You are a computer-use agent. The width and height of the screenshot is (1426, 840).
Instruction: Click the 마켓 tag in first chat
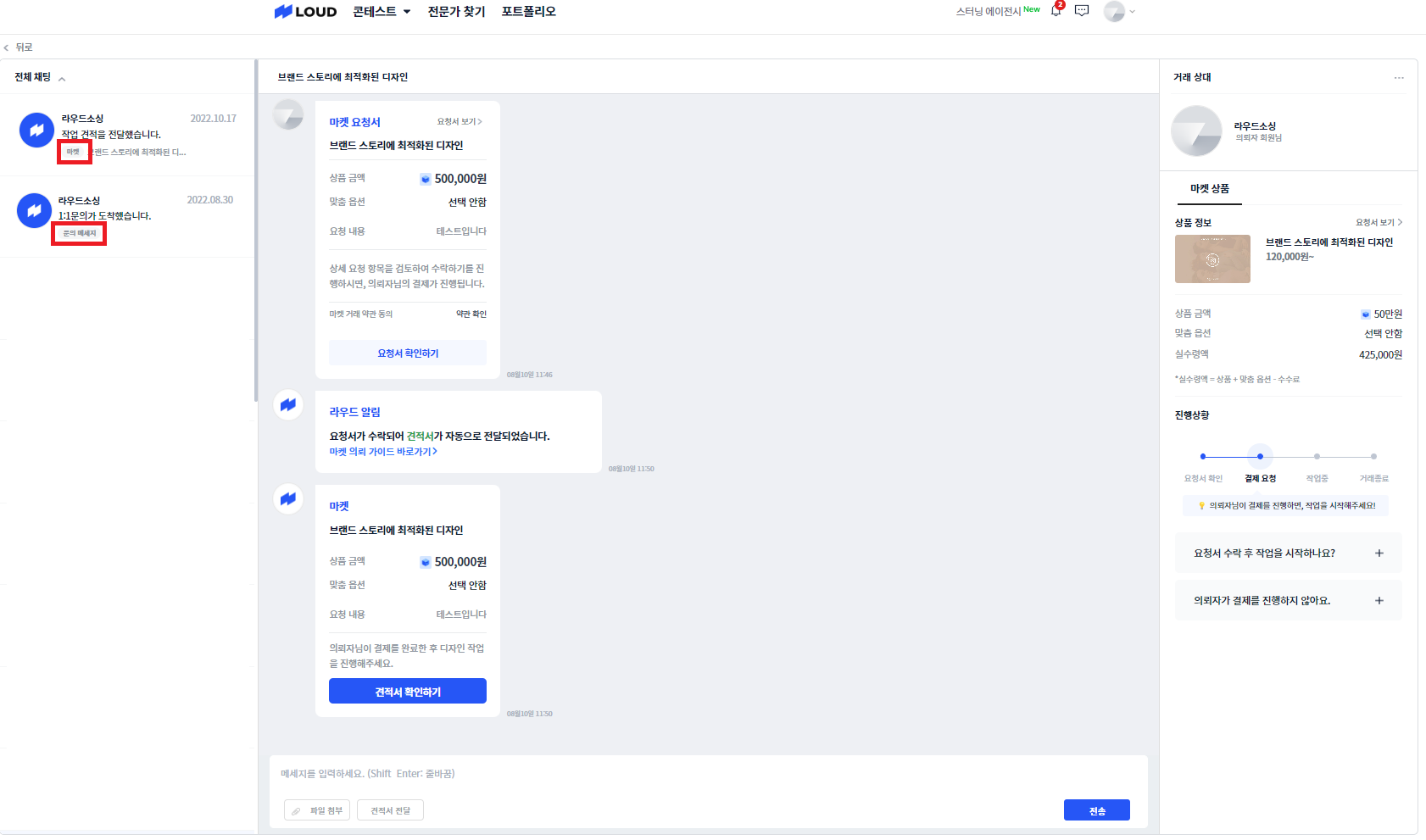click(73, 152)
